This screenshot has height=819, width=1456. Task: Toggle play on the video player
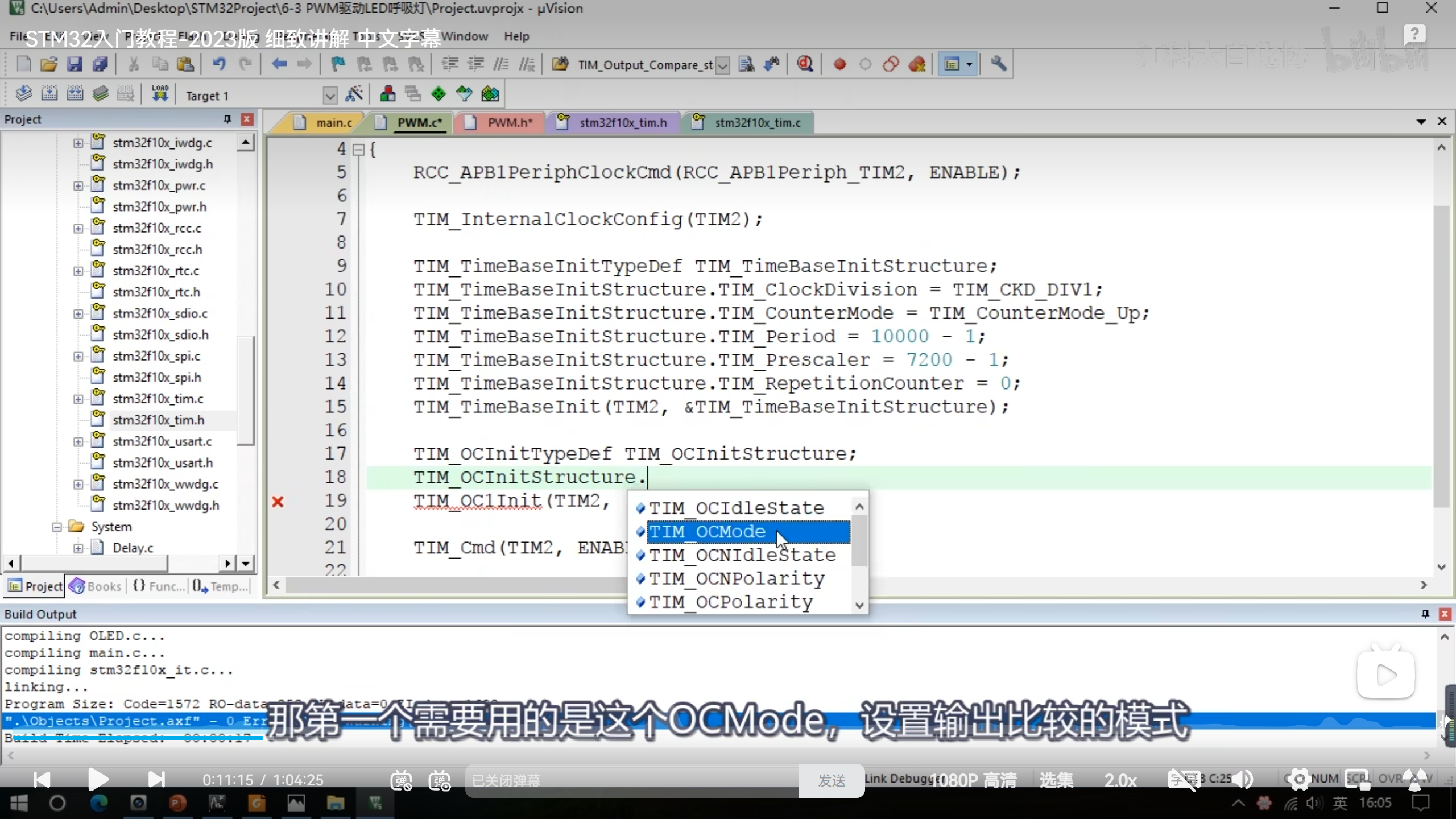pyautogui.click(x=98, y=779)
